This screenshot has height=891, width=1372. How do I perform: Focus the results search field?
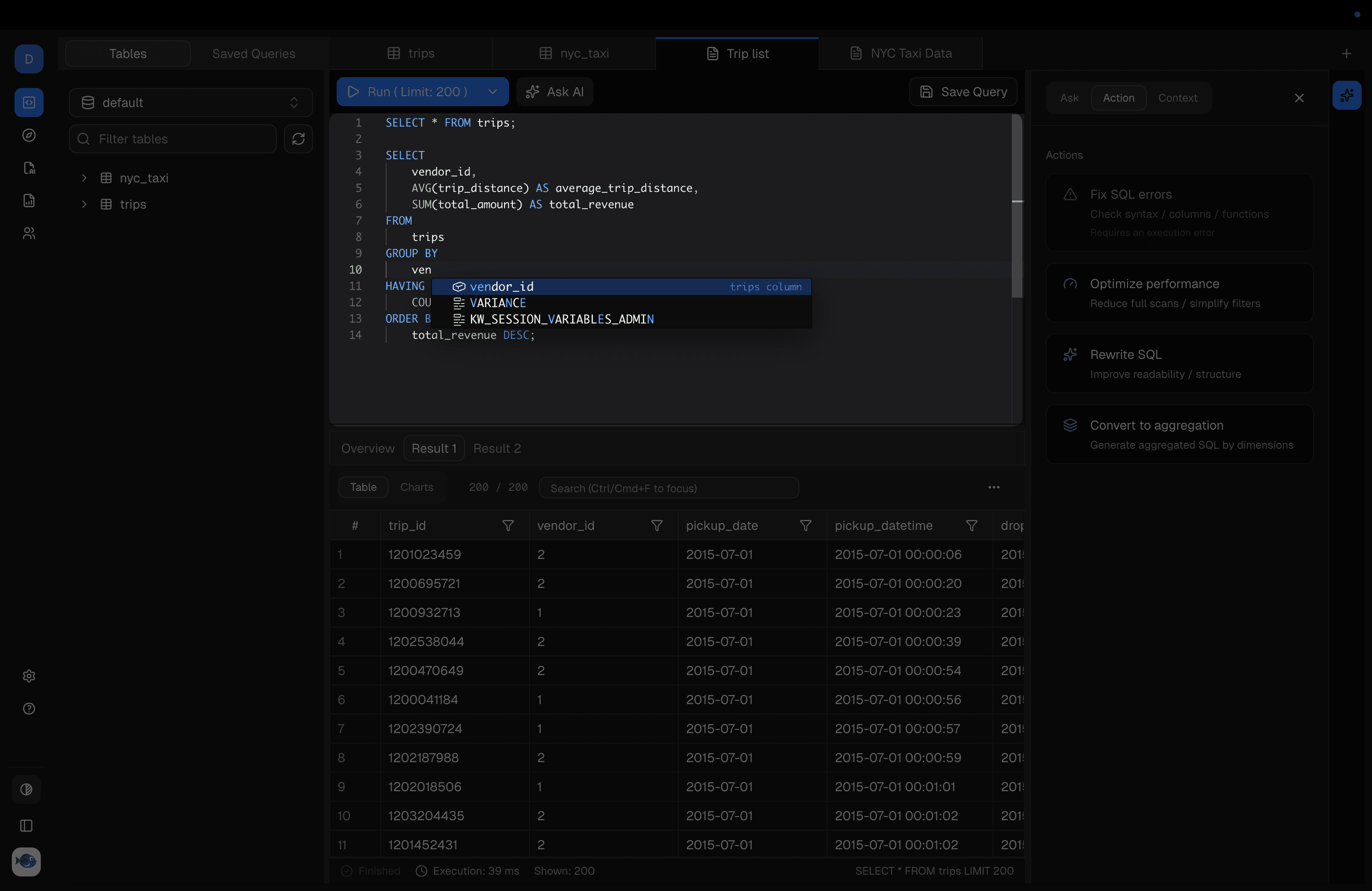669,488
